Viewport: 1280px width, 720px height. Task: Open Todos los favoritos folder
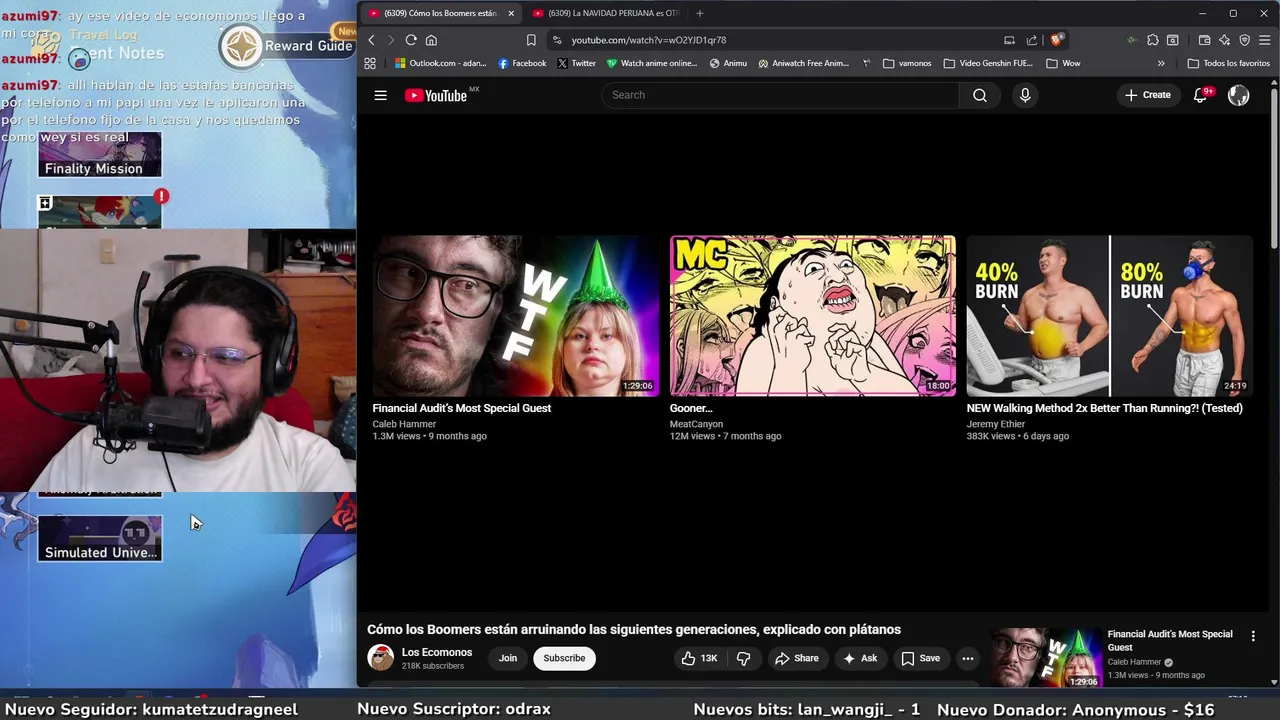point(1228,63)
